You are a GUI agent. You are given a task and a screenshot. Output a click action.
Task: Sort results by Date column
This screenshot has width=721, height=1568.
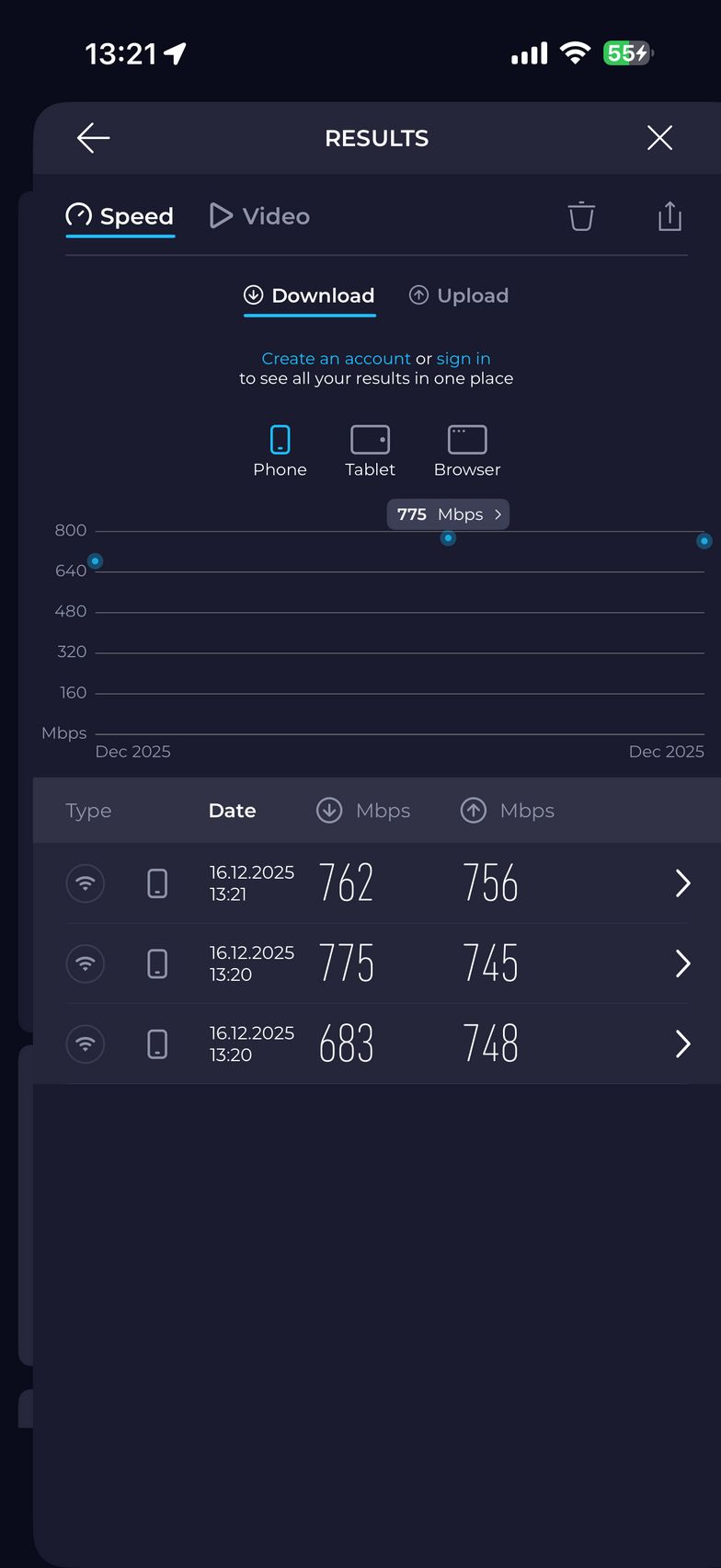[232, 811]
